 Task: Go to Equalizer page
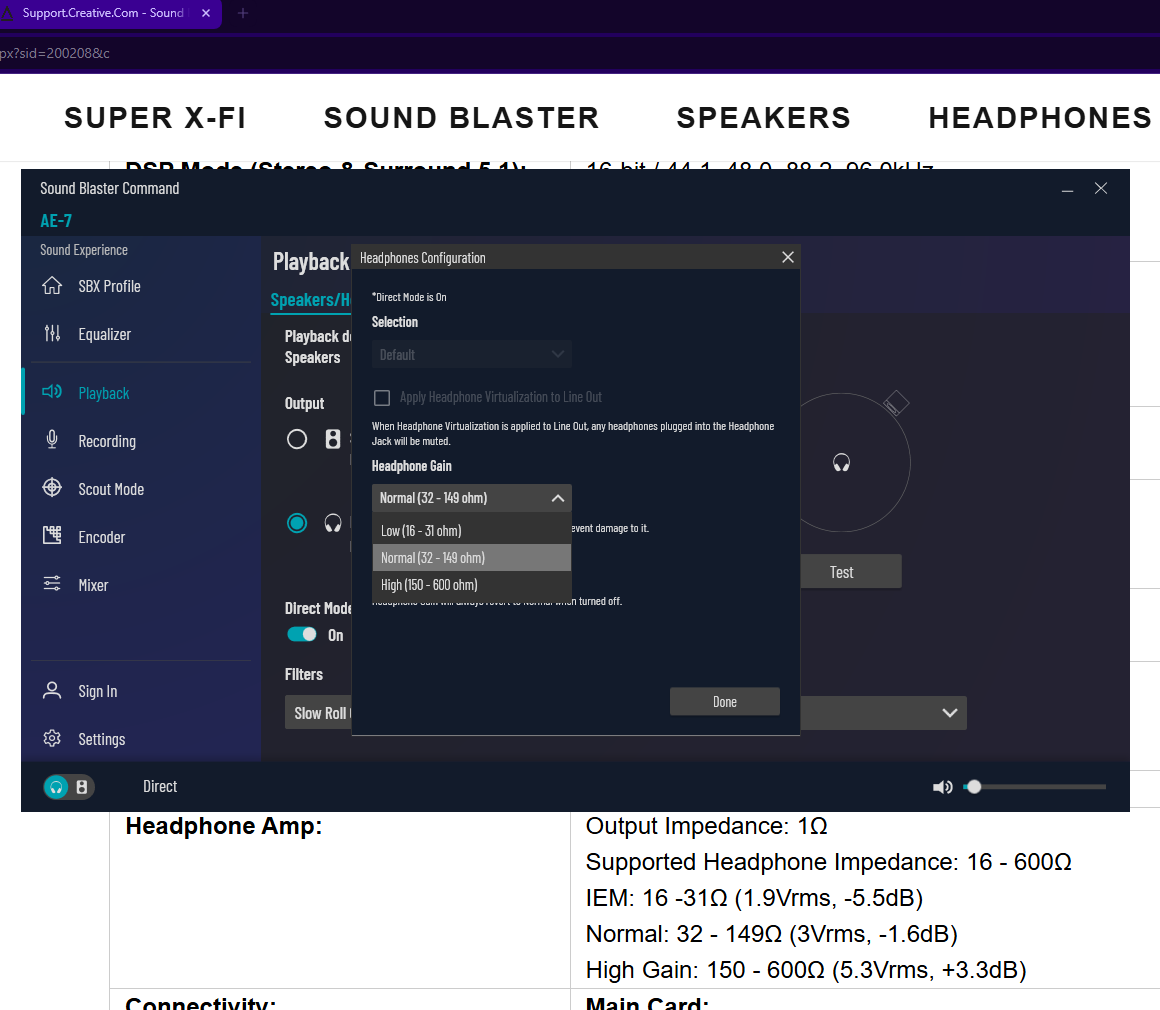[x=104, y=334]
